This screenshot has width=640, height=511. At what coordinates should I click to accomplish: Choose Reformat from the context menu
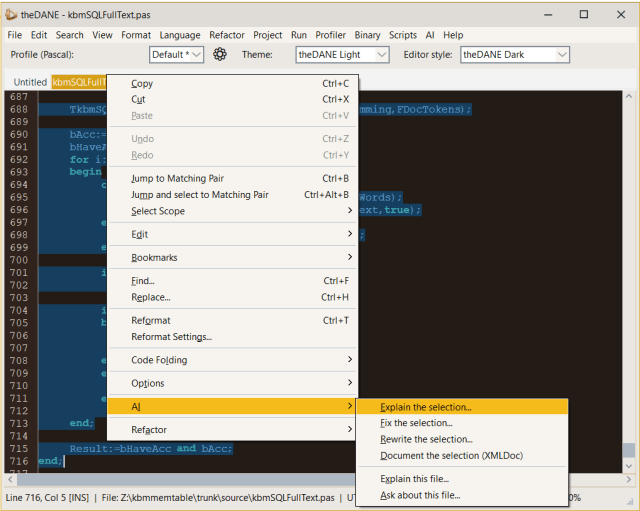point(232,320)
